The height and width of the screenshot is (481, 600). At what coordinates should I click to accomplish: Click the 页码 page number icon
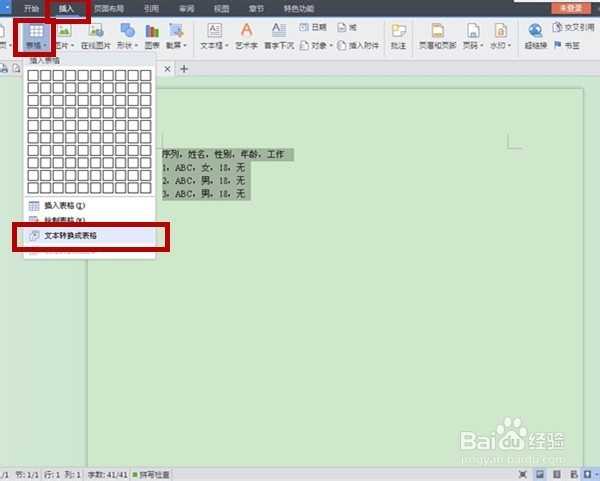[473, 31]
